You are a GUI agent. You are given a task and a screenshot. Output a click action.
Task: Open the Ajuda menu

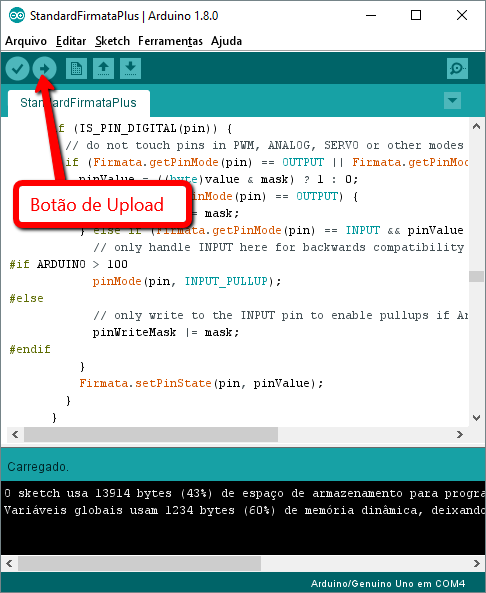point(227,41)
